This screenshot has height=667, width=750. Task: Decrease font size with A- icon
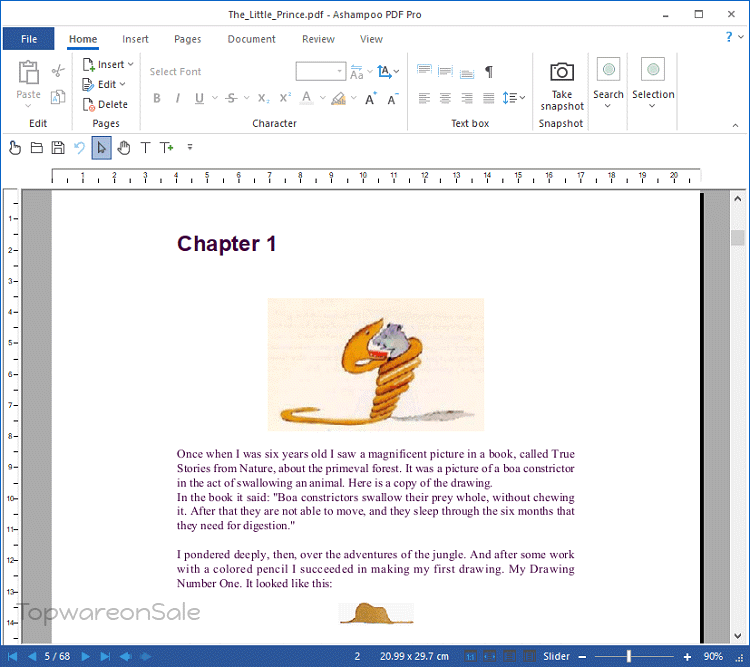393,99
